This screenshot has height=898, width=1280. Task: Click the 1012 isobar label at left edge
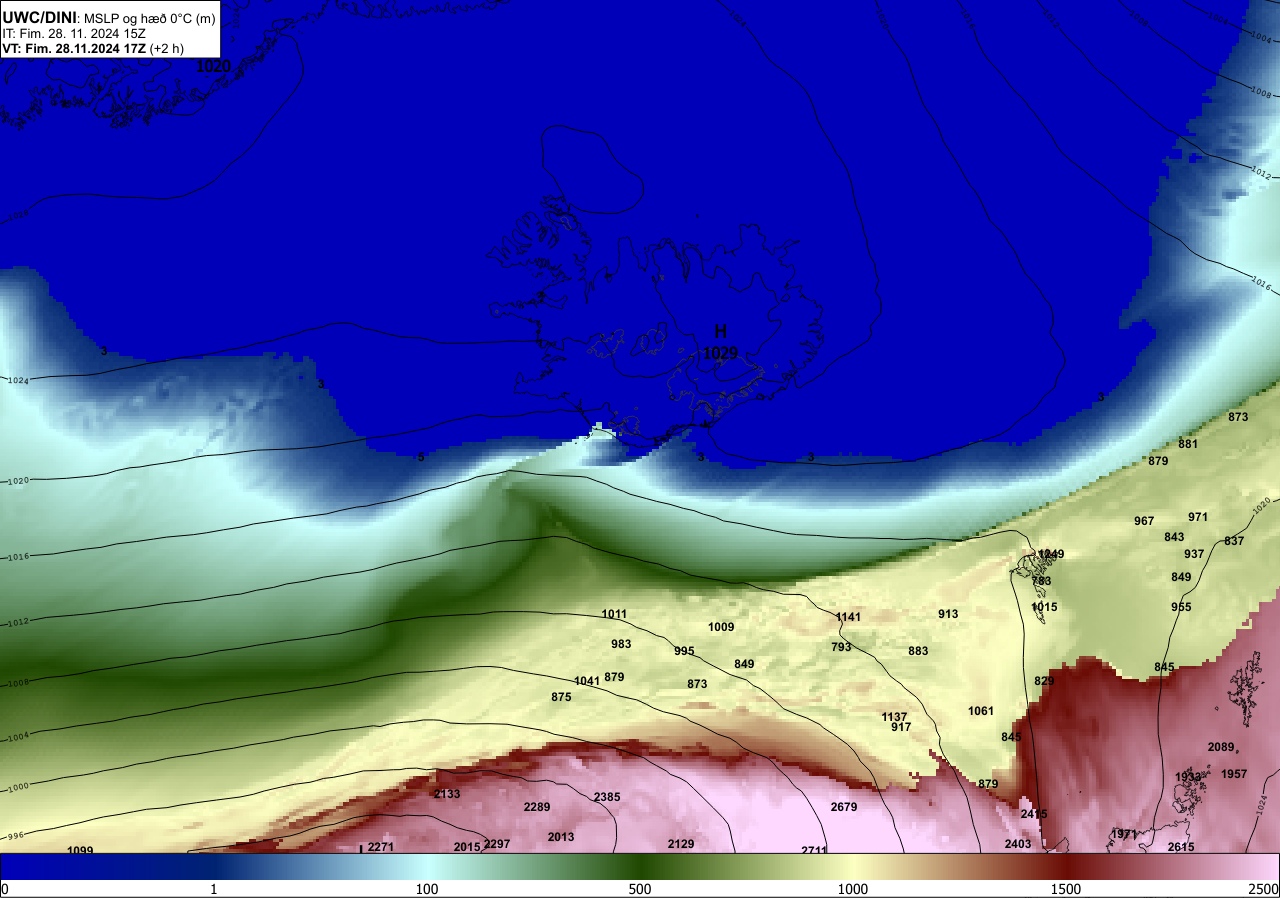[17, 622]
